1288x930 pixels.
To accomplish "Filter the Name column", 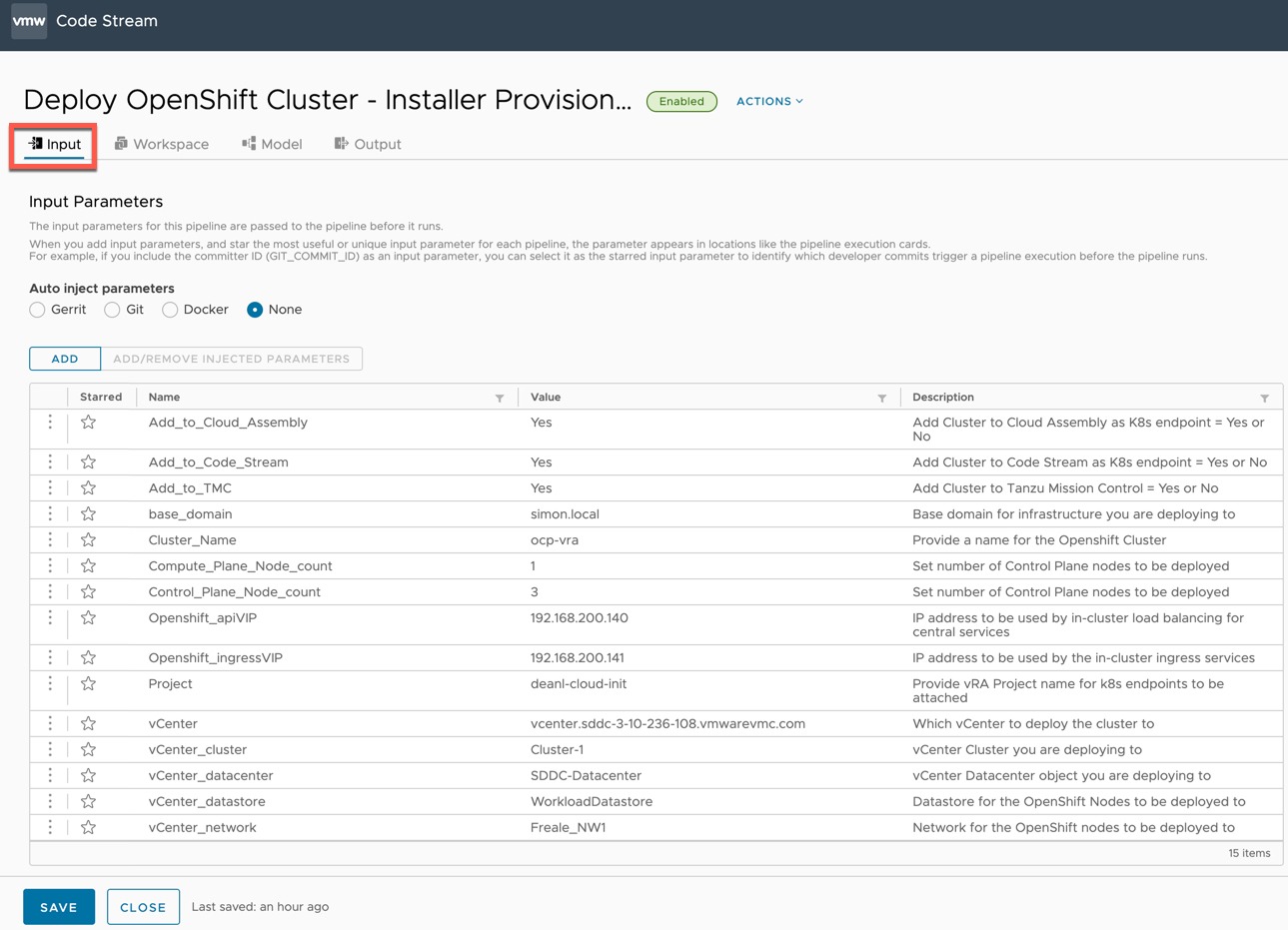I will tap(500, 398).
